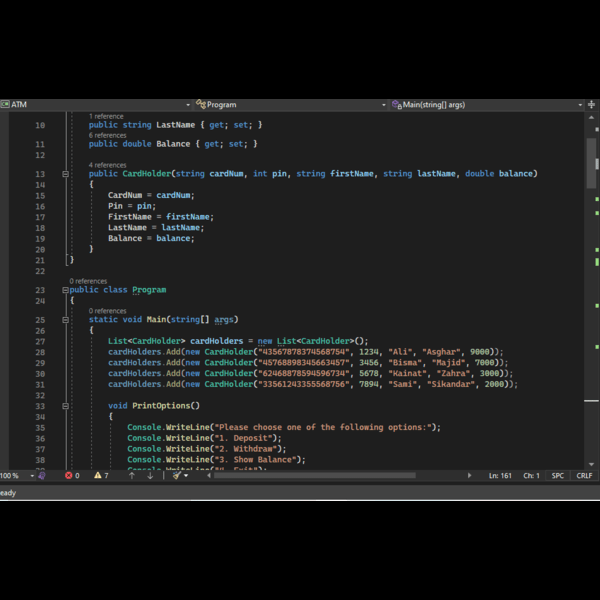The height and width of the screenshot is (600, 600).
Task: Click the split editor window icon
Action: (x=592, y=104)
